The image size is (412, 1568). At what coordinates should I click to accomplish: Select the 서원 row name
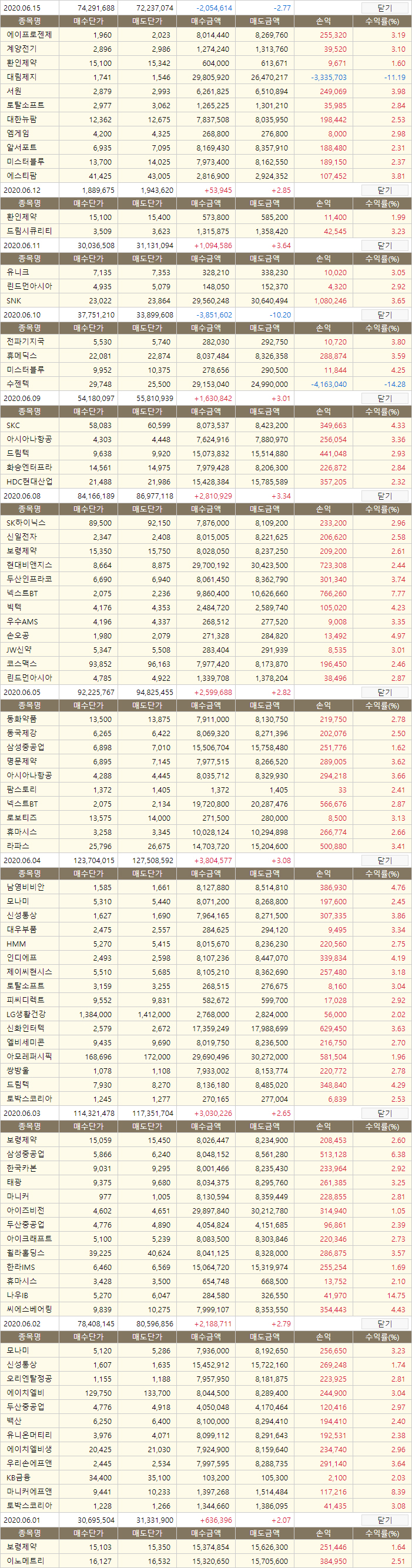pos(14,91)
